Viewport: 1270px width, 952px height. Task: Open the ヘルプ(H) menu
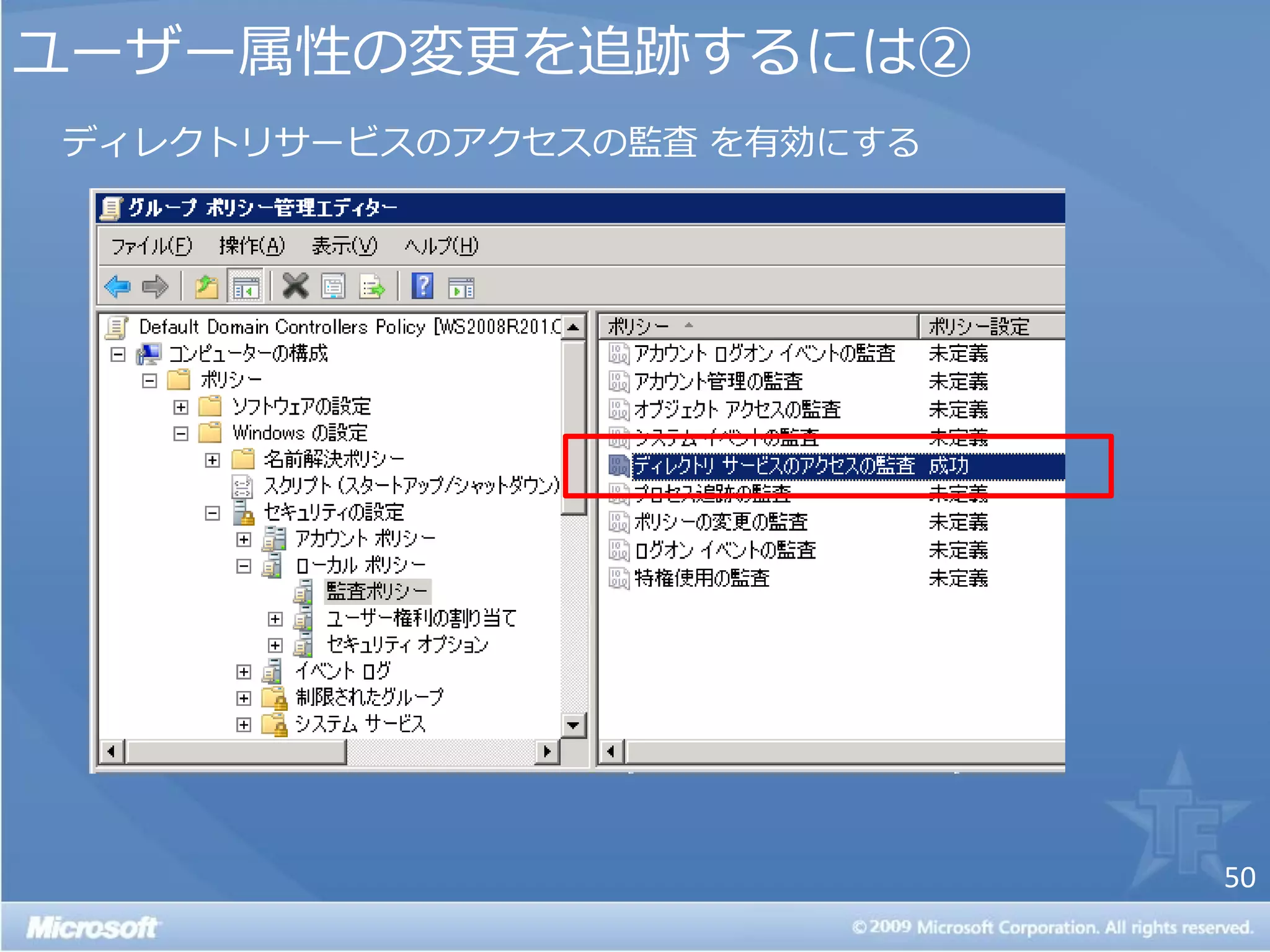tap(442, 246)
